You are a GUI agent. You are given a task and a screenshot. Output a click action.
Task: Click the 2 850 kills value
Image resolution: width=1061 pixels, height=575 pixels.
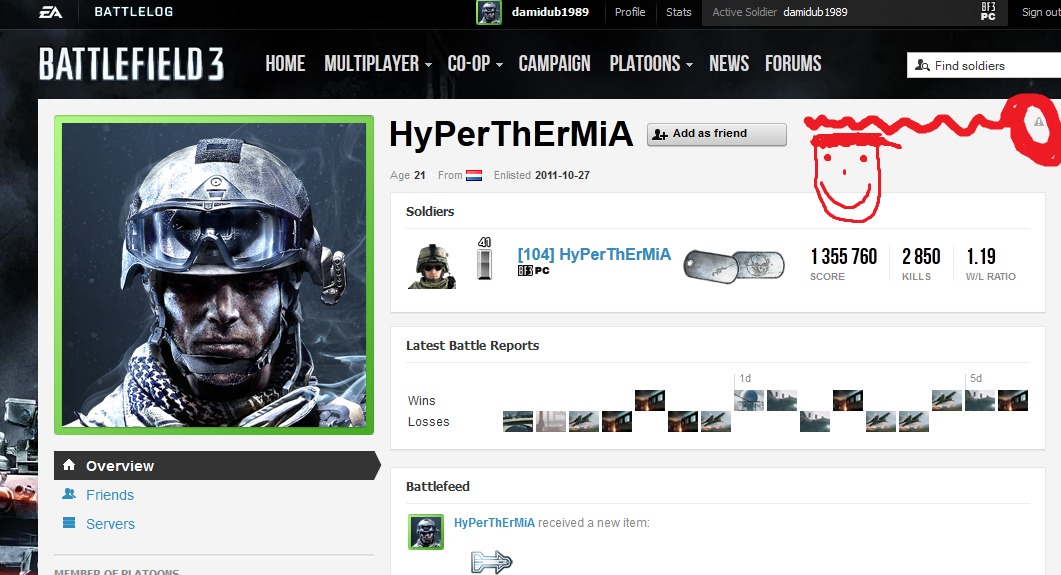921,257
